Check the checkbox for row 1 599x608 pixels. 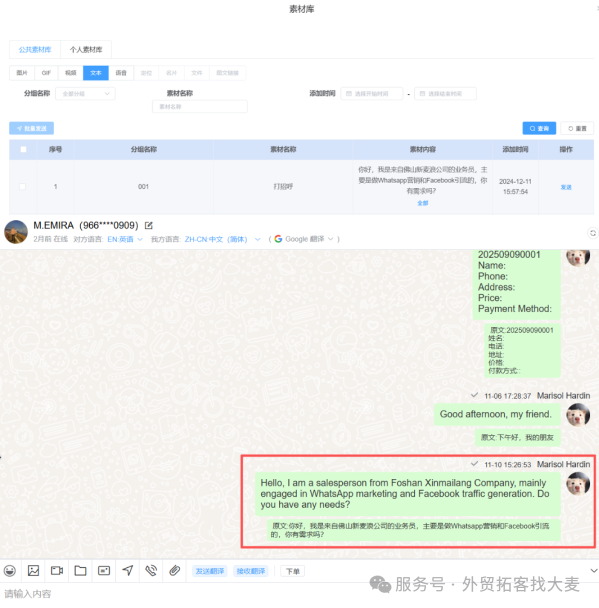pyautogui.click(x=22, y=187)
